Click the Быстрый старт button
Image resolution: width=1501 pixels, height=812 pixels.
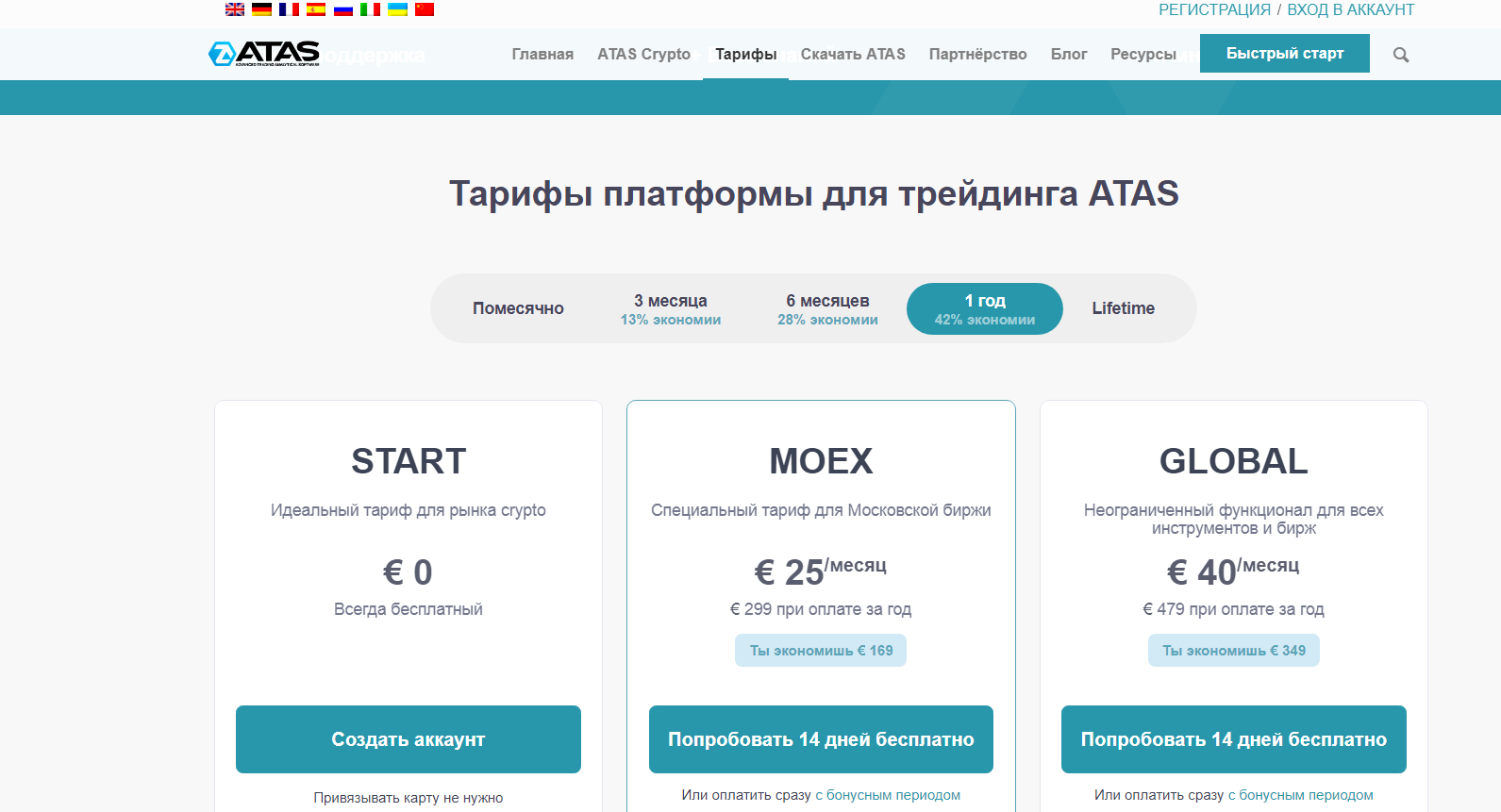click(x=1285, y=54)
